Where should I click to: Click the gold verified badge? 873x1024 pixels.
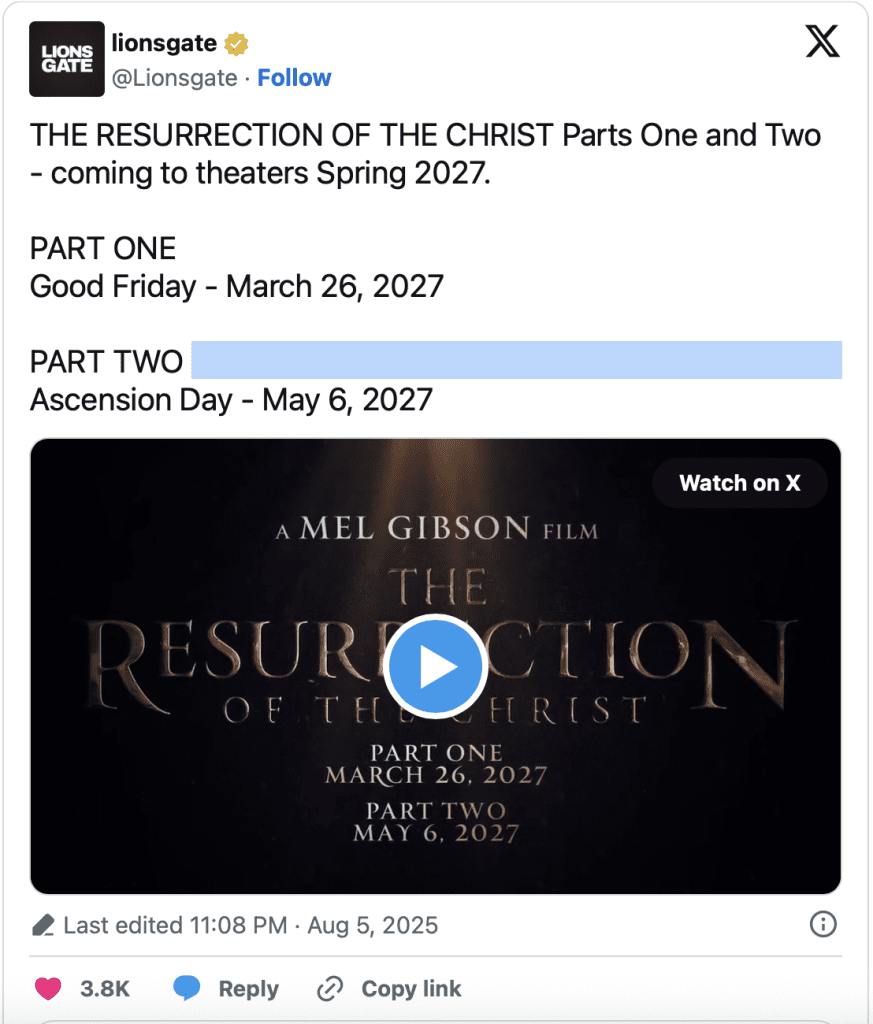[x=236, y=44]
